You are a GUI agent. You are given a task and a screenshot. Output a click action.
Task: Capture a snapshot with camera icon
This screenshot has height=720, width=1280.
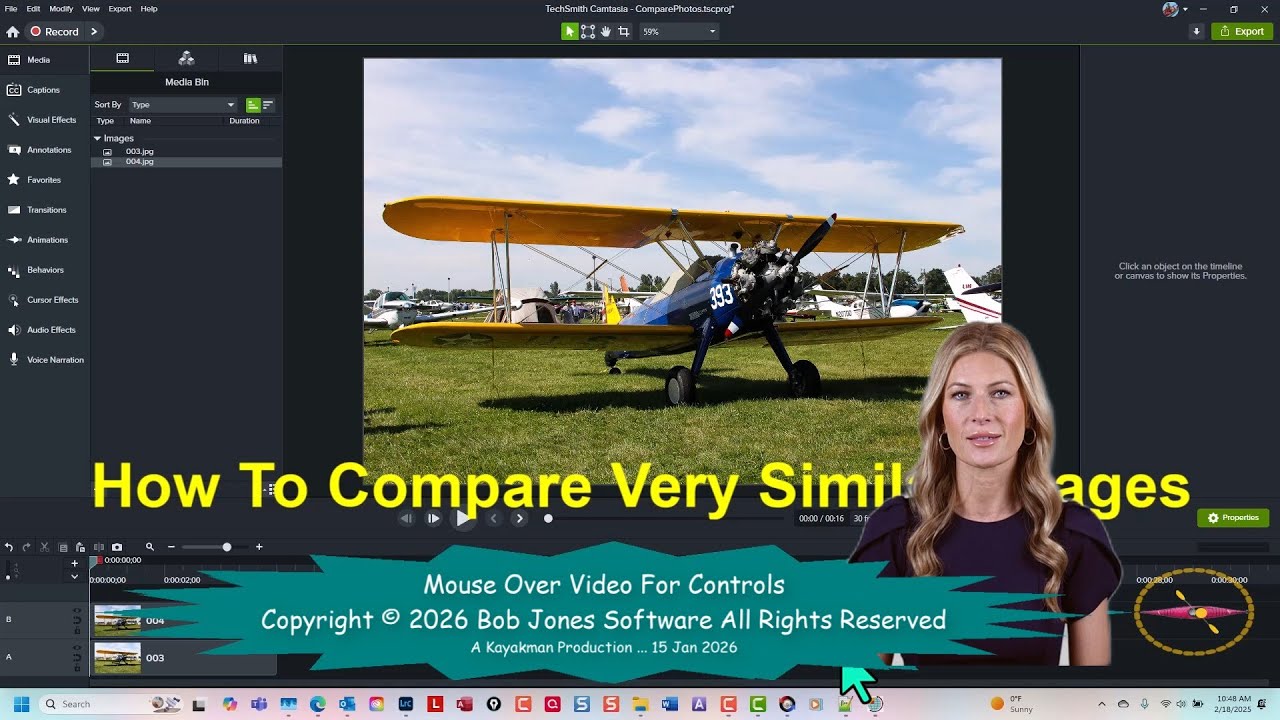tap(117, 547)
